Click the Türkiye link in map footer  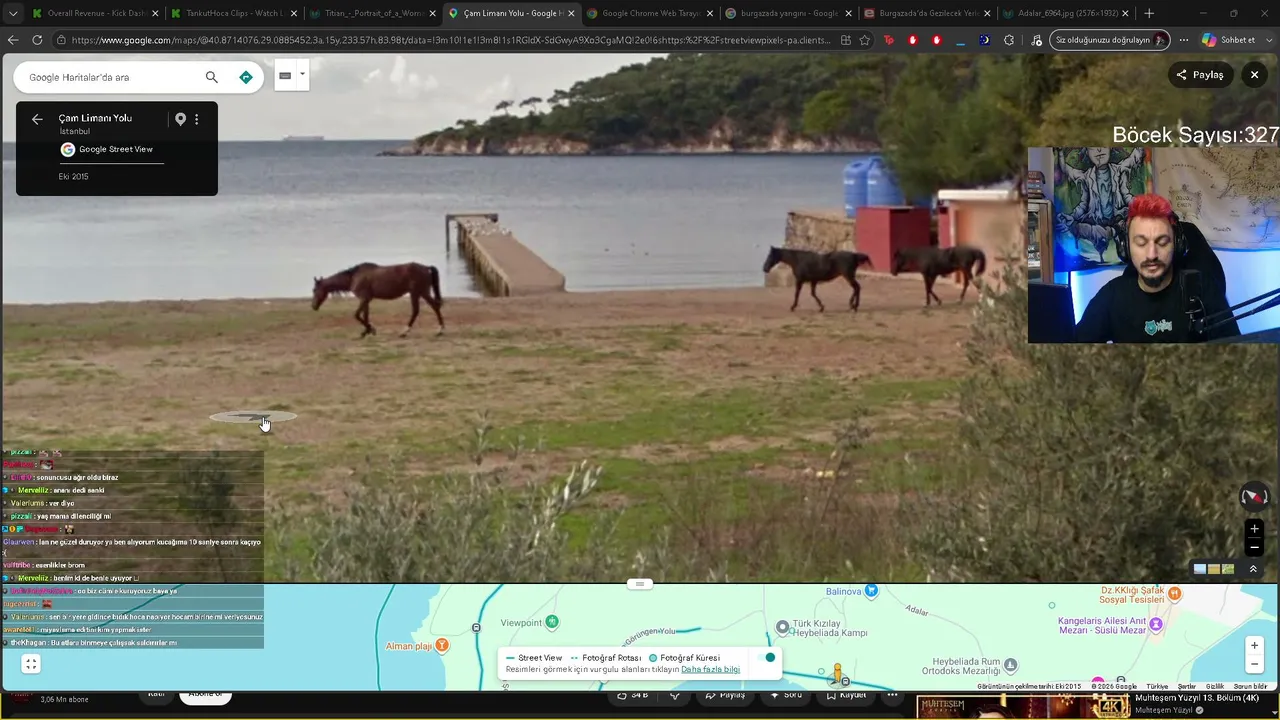pyautogui.click(x=1157, y=687)
